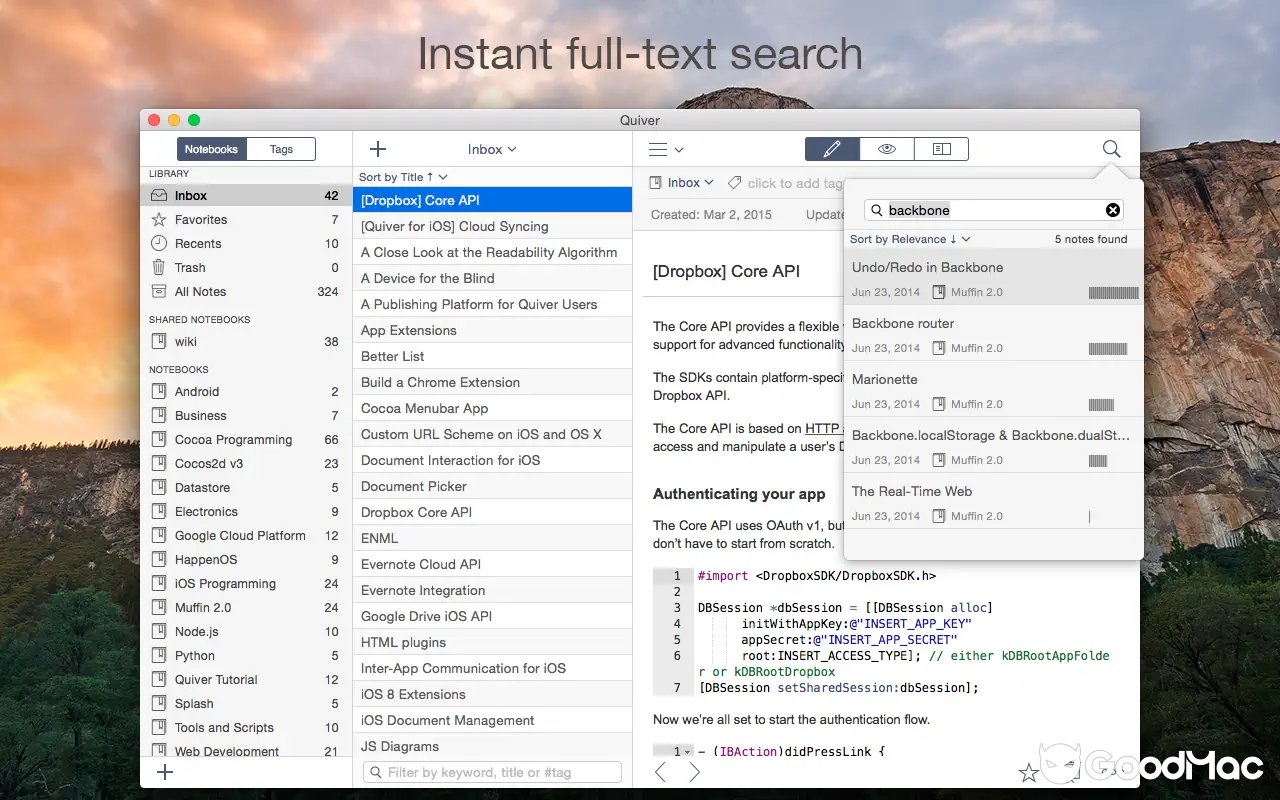Add a new notebook with bottom plus
The image size is (1280, 800).
(x=166, y=772)
